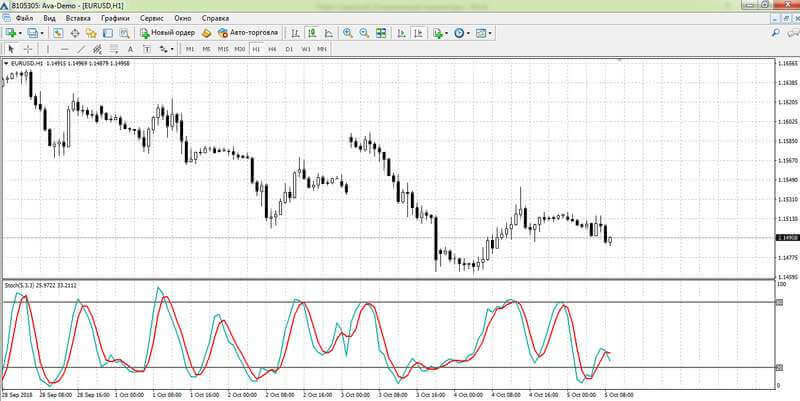Switch to M5 timeframe
Viewport: 800px width, 401px height.
(x=206, y=49)
